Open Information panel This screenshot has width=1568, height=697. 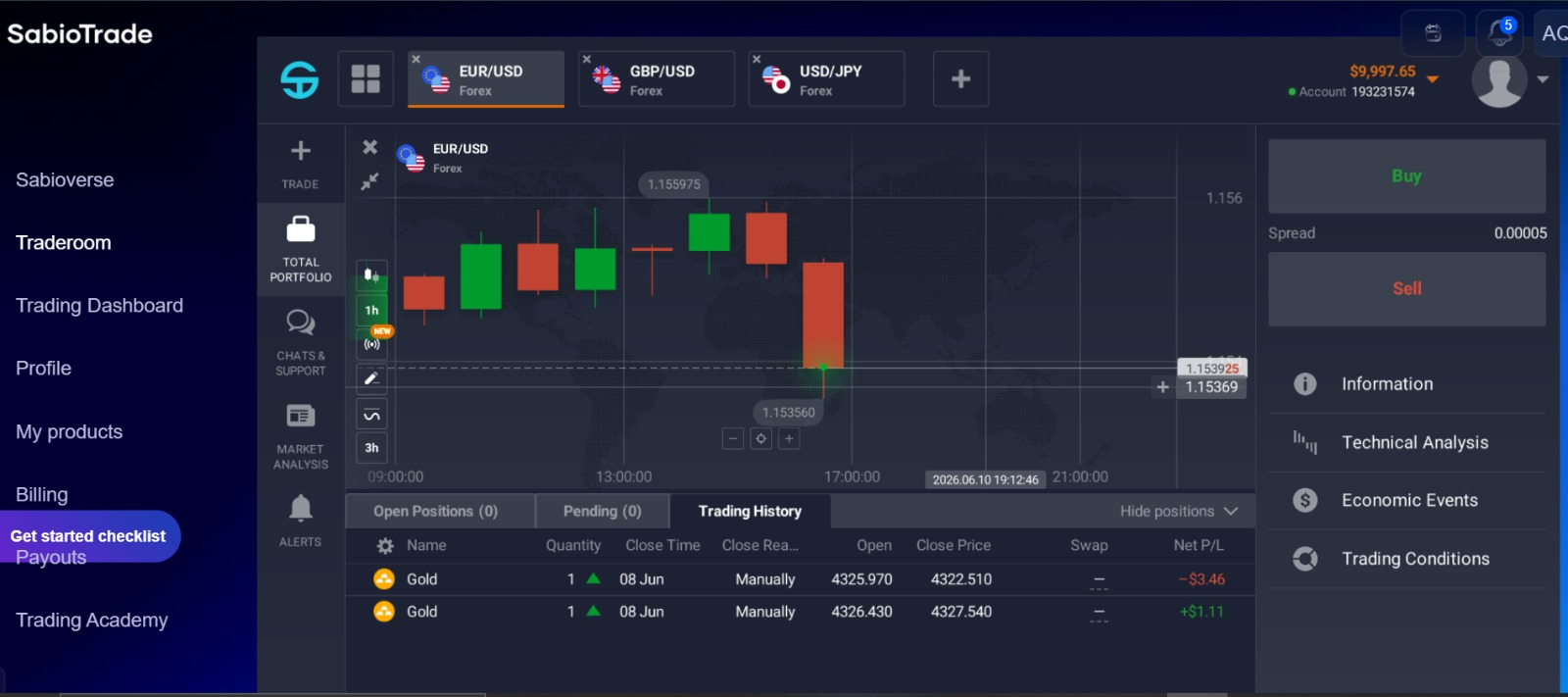click(x=1407, y=384)
